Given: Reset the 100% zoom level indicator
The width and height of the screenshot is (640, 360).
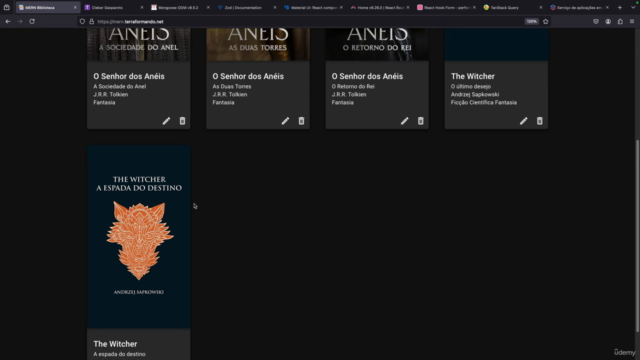Looking at the screenshot, I should pyautogui.click(x=531, y=22).
